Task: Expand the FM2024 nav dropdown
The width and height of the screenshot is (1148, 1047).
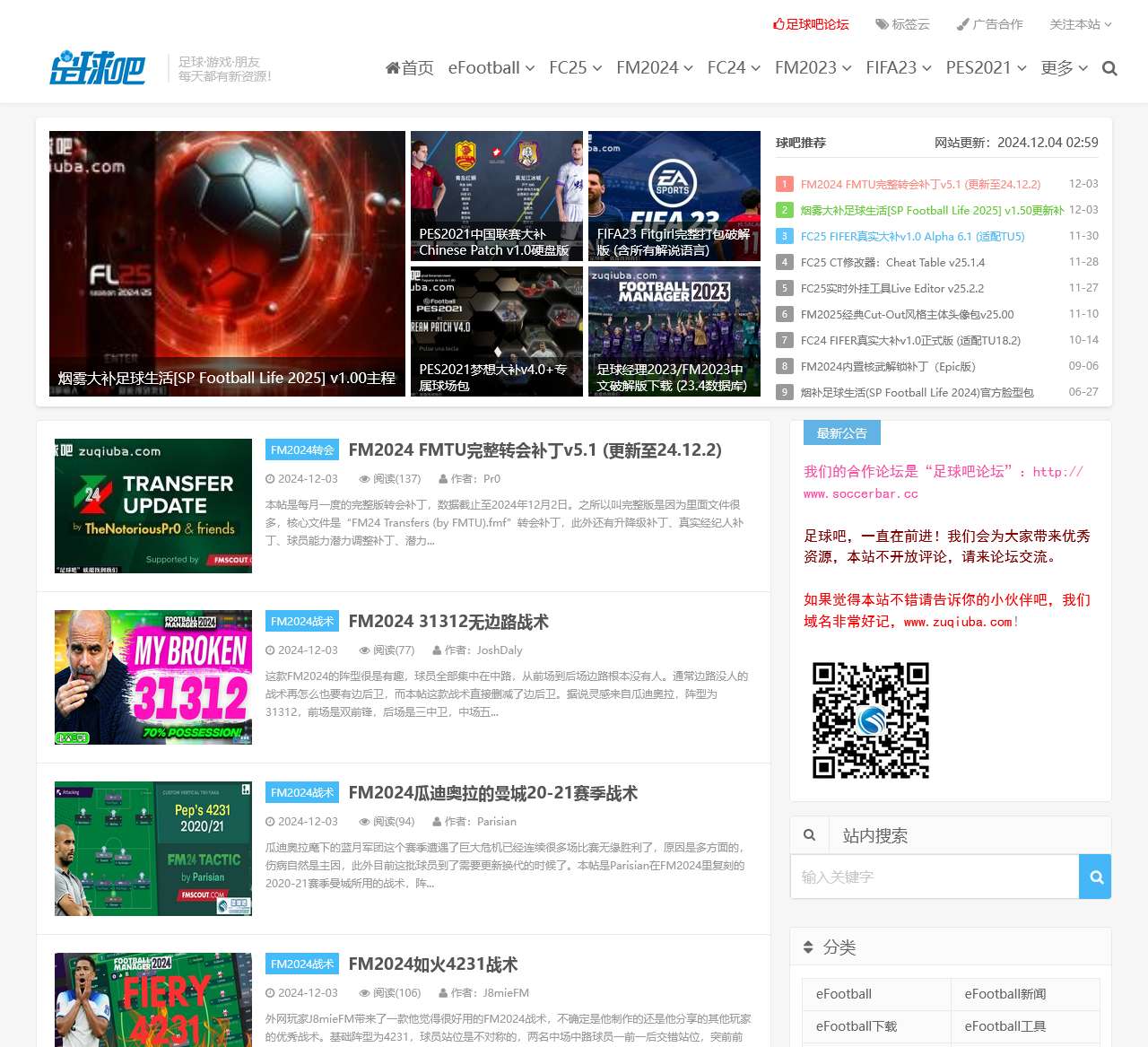Action: point(655,68)
